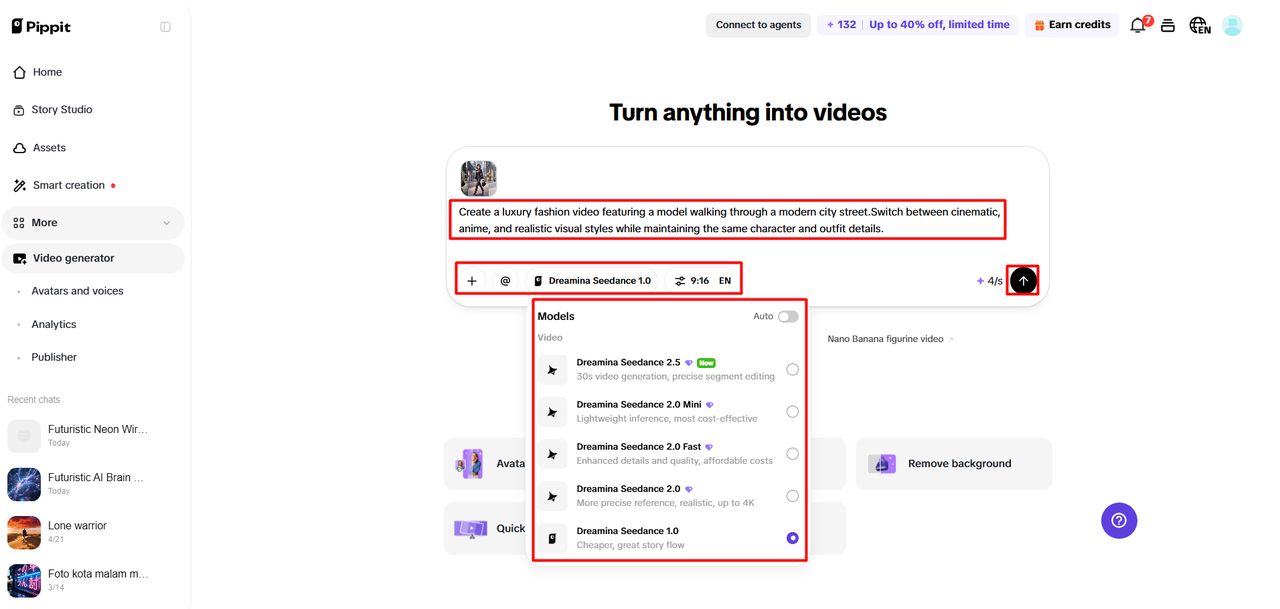Open user profile avatar
The height and width of the screenshot is (609, 1280).
pyautogui.click(x=1232, y=26)
